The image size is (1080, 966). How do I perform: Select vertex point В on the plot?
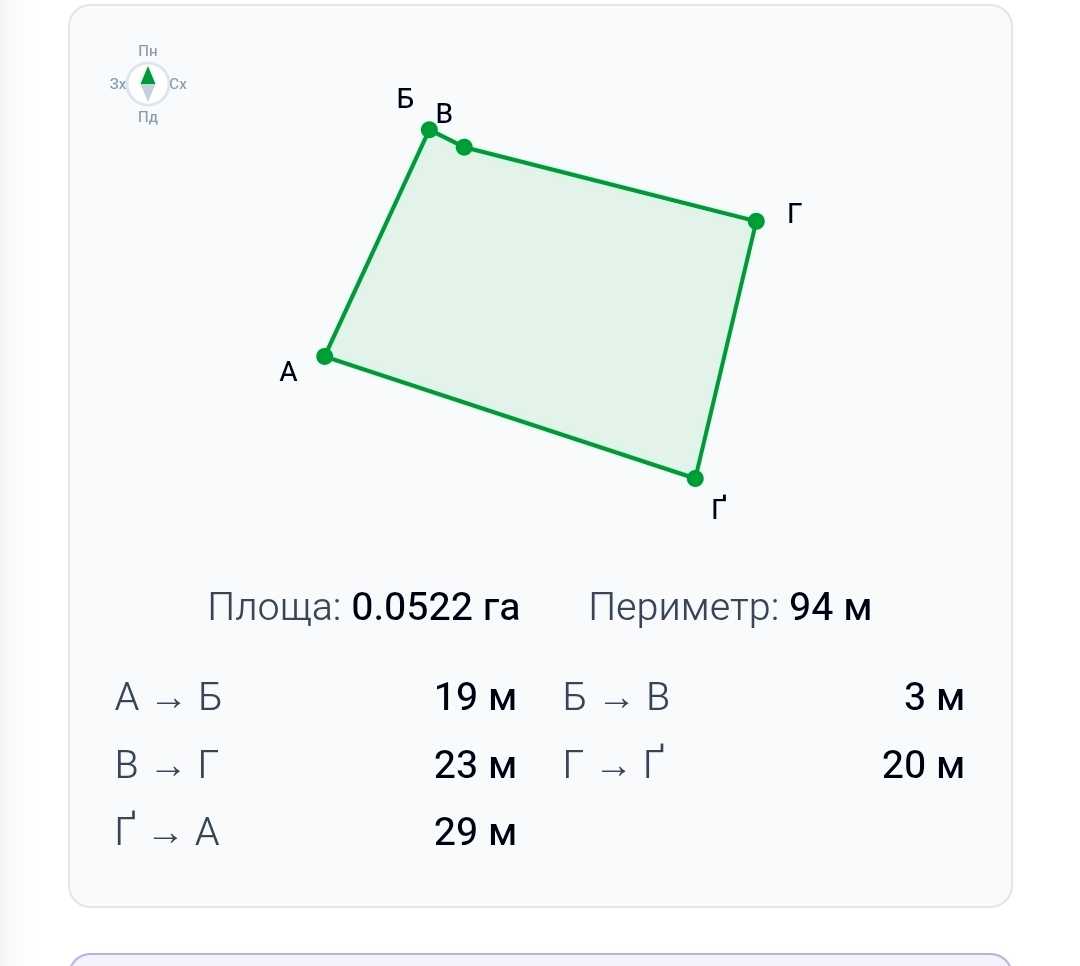click(x=464, y=147)
